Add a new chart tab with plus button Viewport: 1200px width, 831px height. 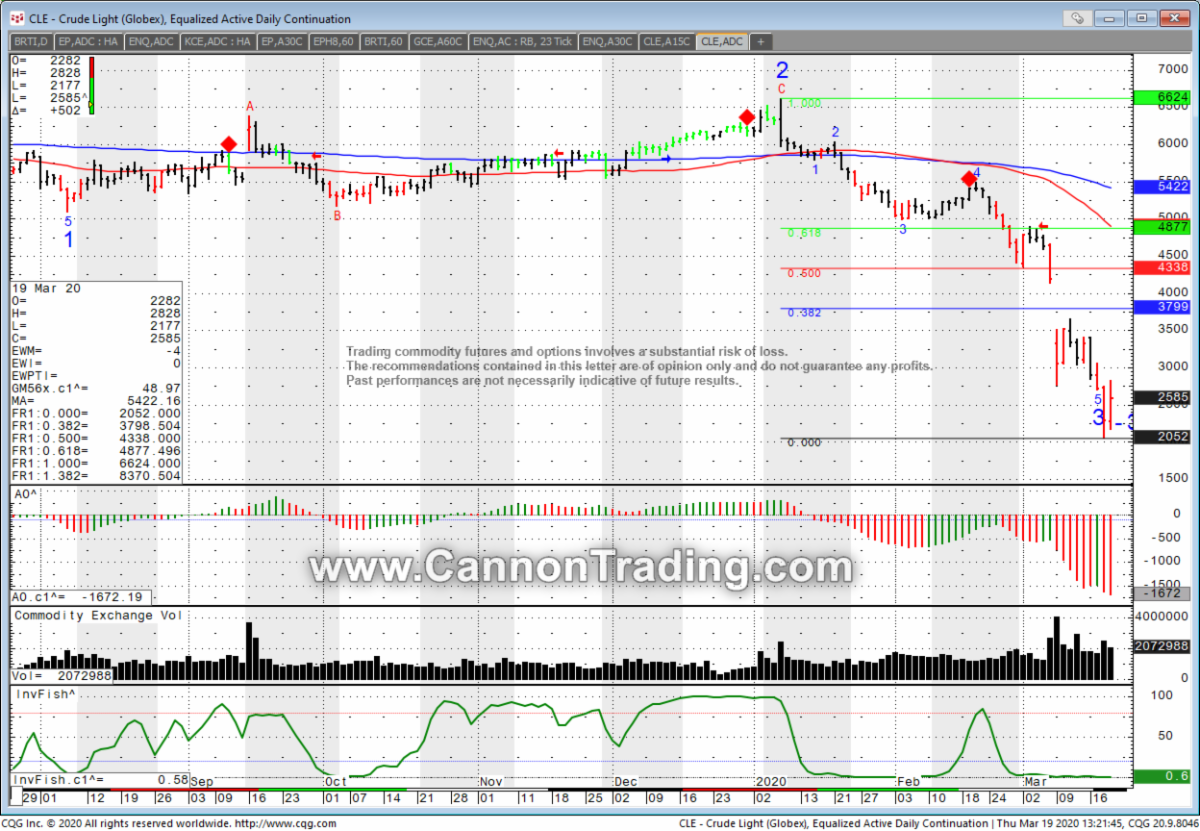[x=761, y=41]
